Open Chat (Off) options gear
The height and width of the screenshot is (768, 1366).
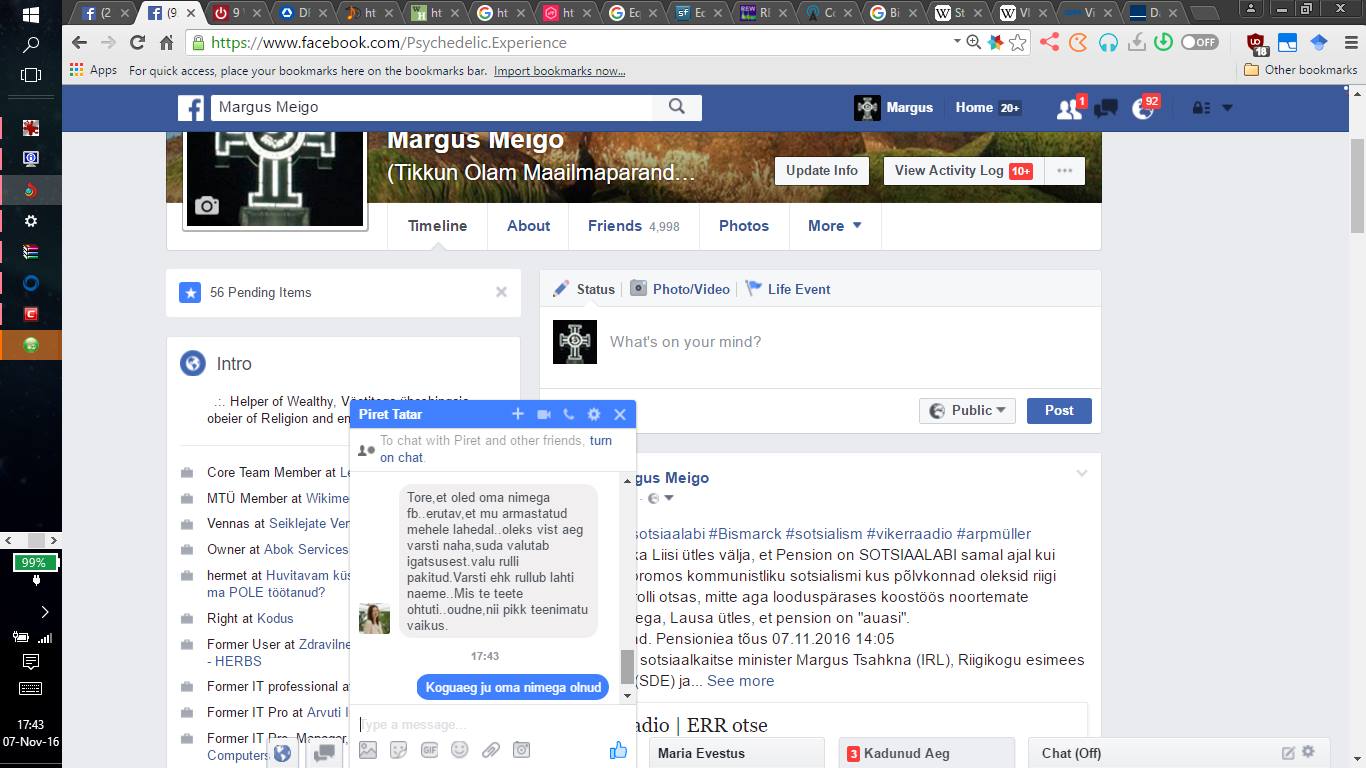click(x=1308, y=753)
